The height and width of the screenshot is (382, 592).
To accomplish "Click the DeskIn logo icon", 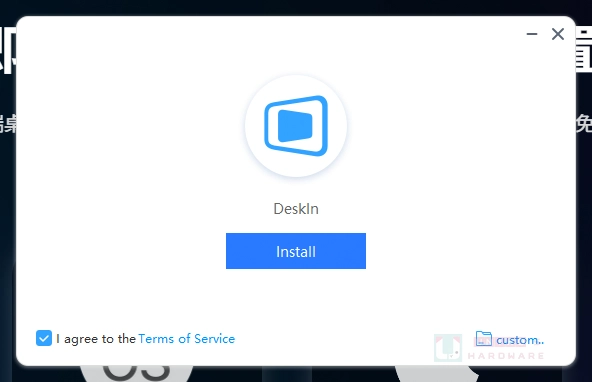I will tap(296, 126).
